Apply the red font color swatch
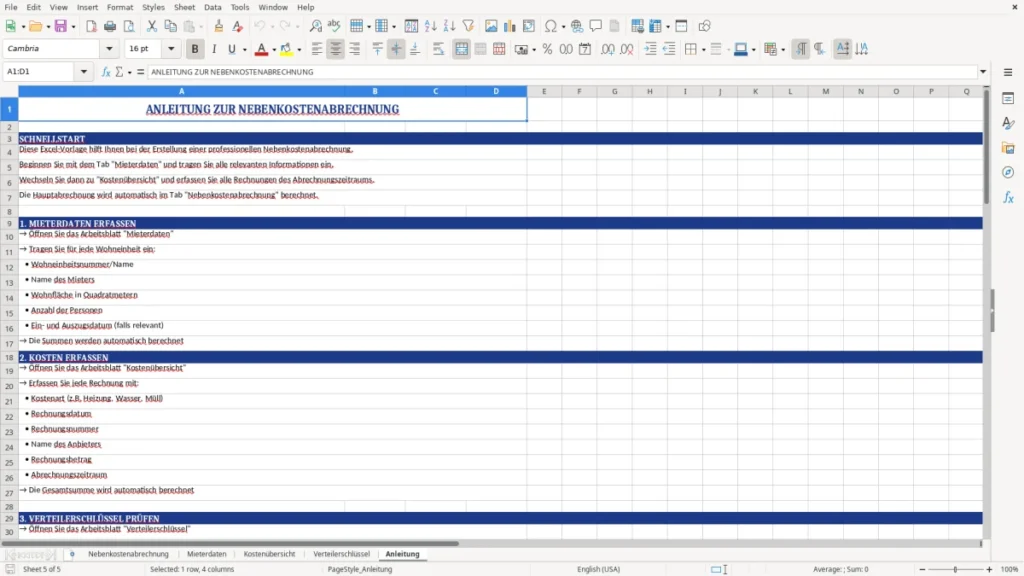Image resolution: width=1024 pixels, height=576 pixels. point(261,49)
